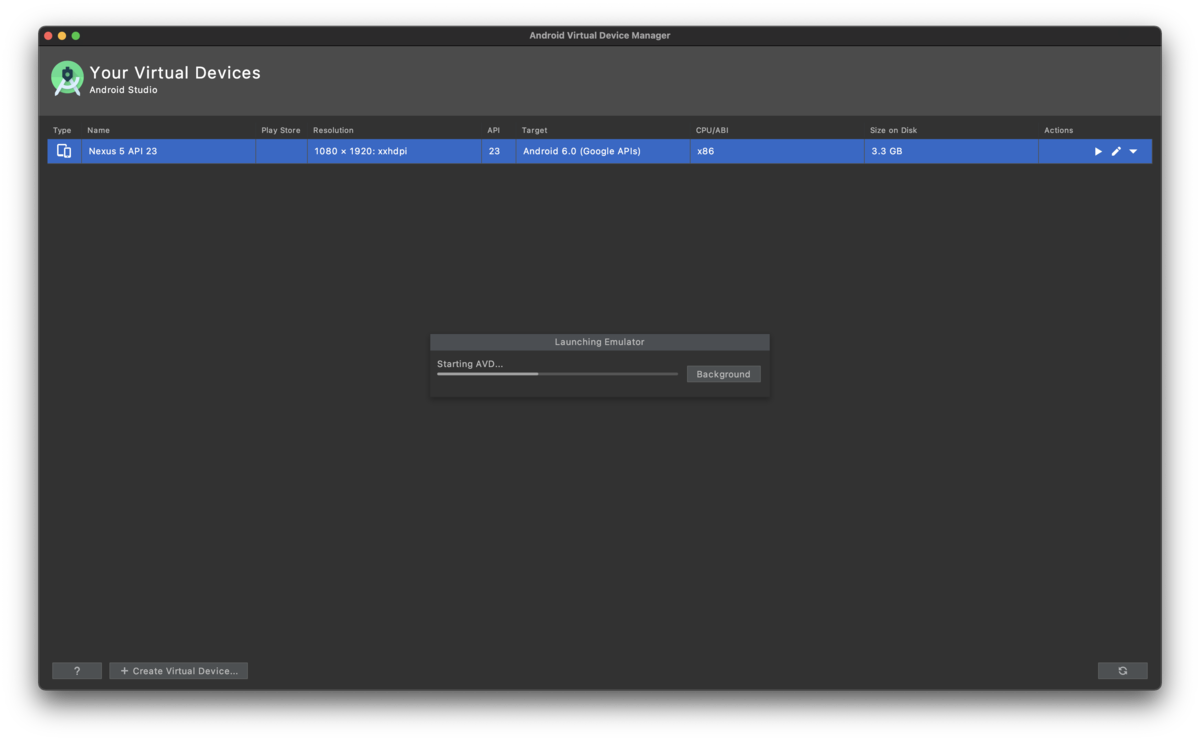Image resolution: width=1200 pixels, height=741 pixels.
Task: Refresh the virtual device list
Action: tap(1122, 671)
